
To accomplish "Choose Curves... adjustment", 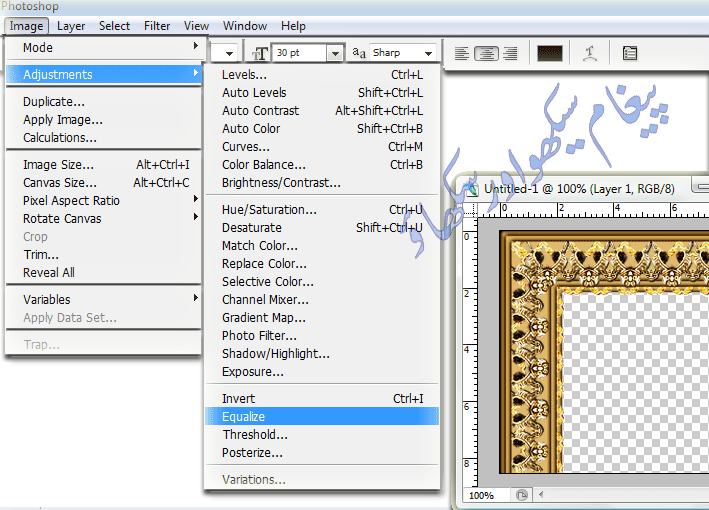I will click(x=322, y=147).
